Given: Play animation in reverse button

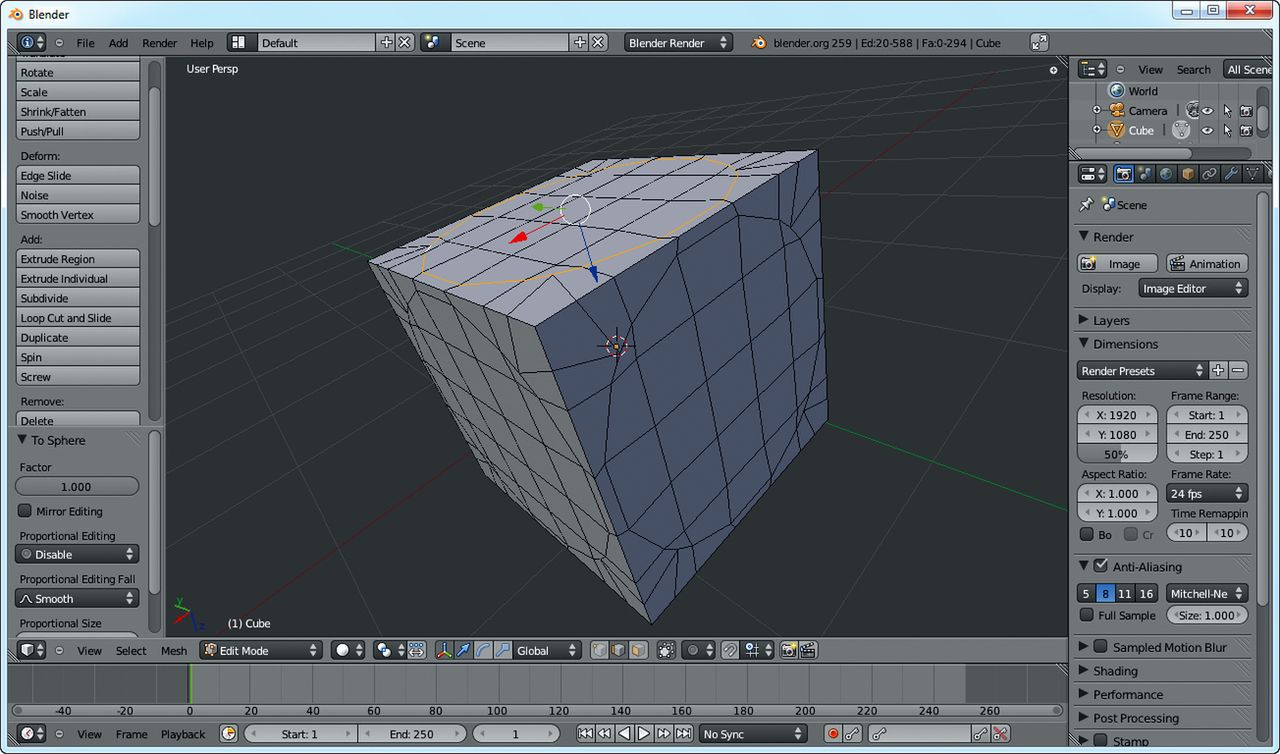Looking at the screenshot, I should point(624,734).
